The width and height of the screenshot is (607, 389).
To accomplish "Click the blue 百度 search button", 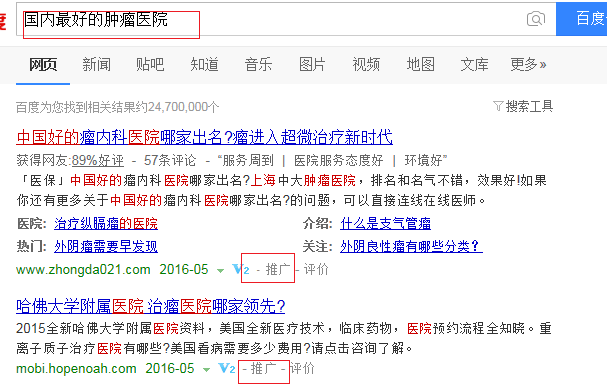I will coord(581,19).
